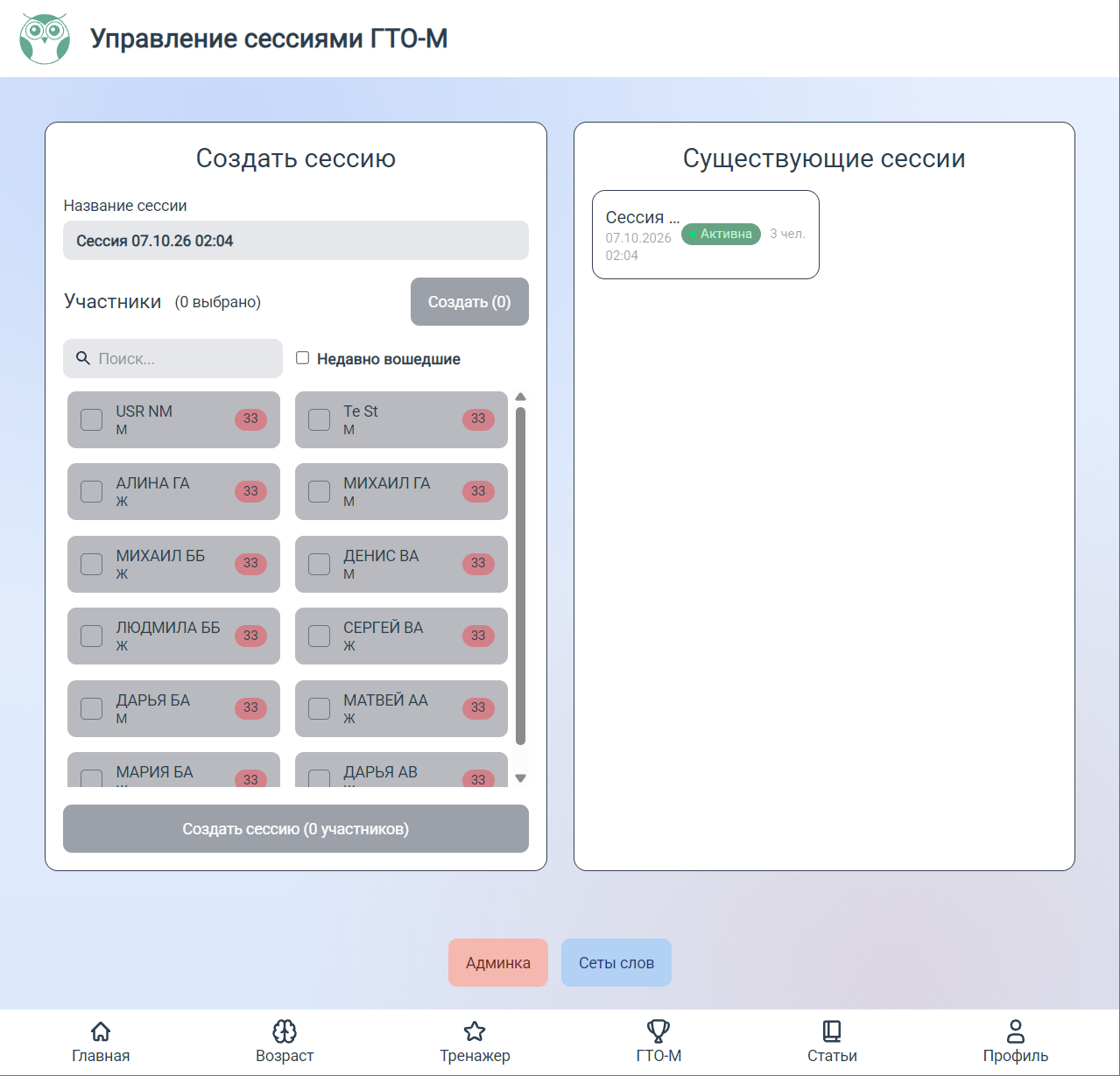The image size is (1120, 1076).
Task: Open the Сеты слов button
Action: (x=616, y=963)
